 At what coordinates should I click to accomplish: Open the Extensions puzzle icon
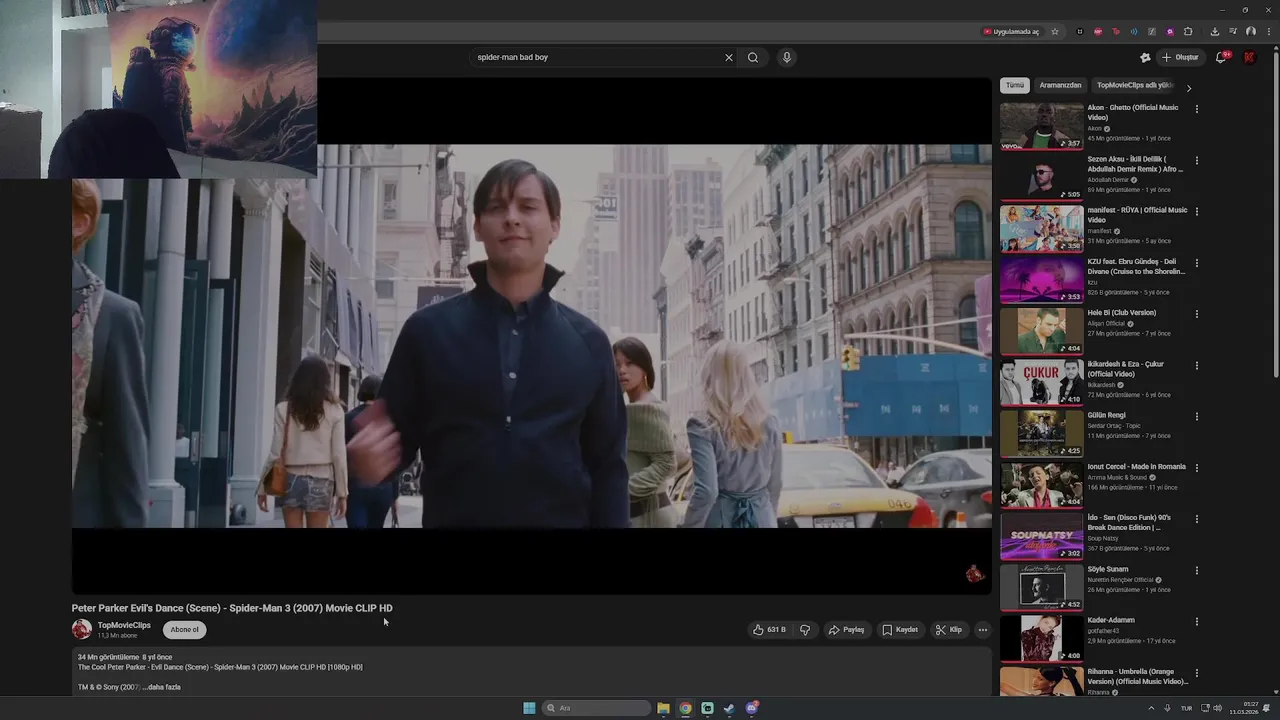click(x=1188, y=31)
